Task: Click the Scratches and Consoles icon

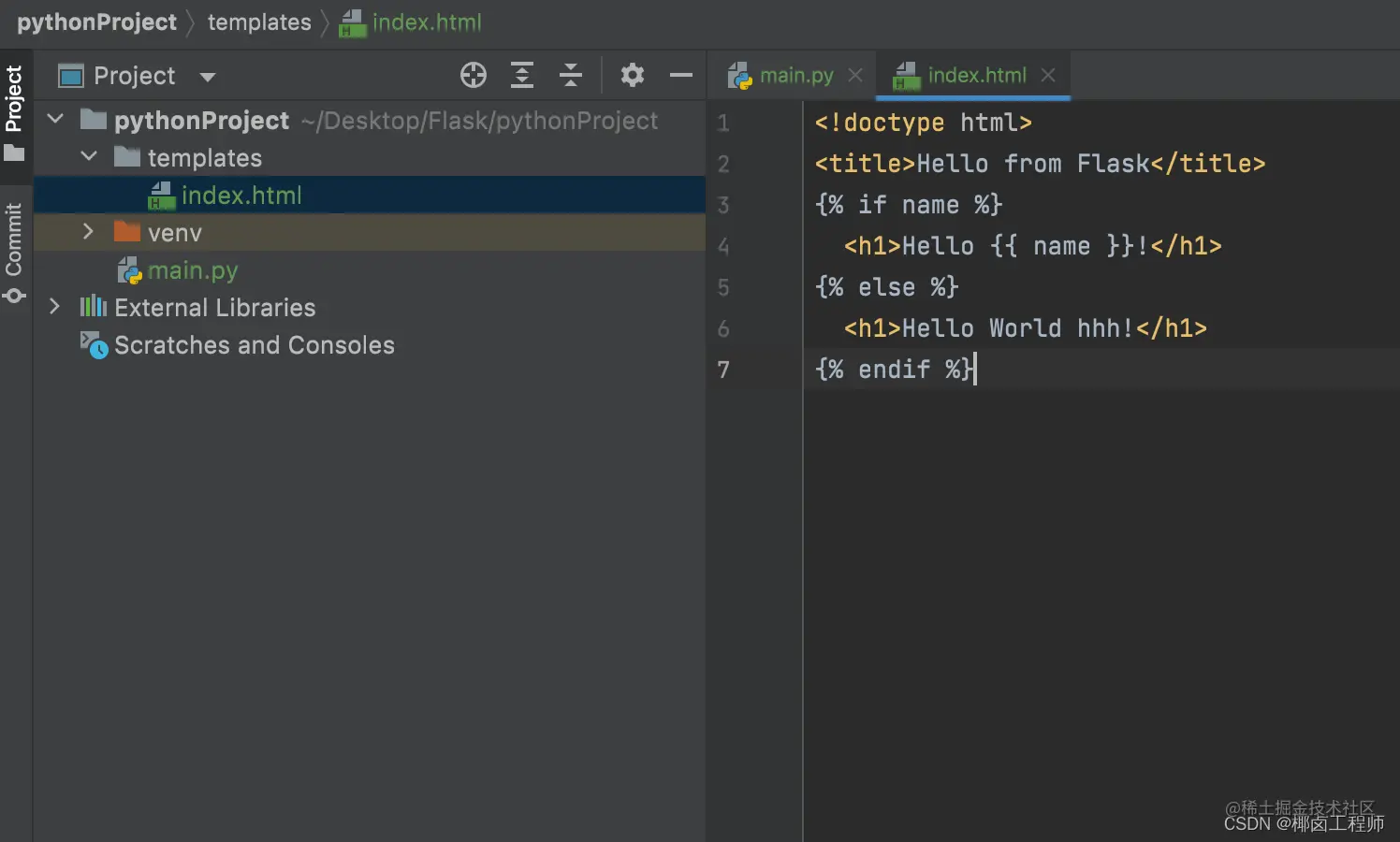Action: click(94, 344)
